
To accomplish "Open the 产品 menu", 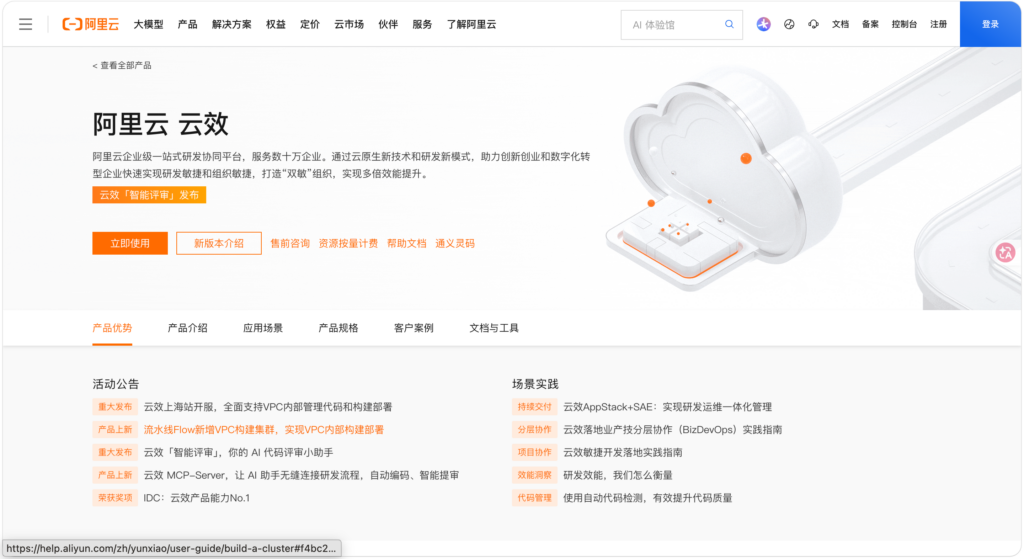I will [x=187, y=24].
